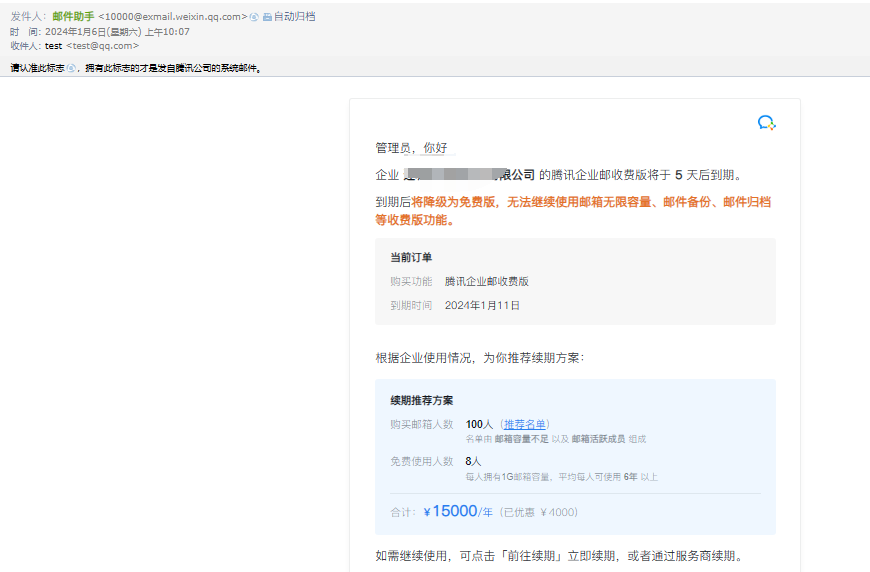This screenshot has height=572, width=870.
Task: Click the verified badge after the sender address
Action: pos(255,17)
